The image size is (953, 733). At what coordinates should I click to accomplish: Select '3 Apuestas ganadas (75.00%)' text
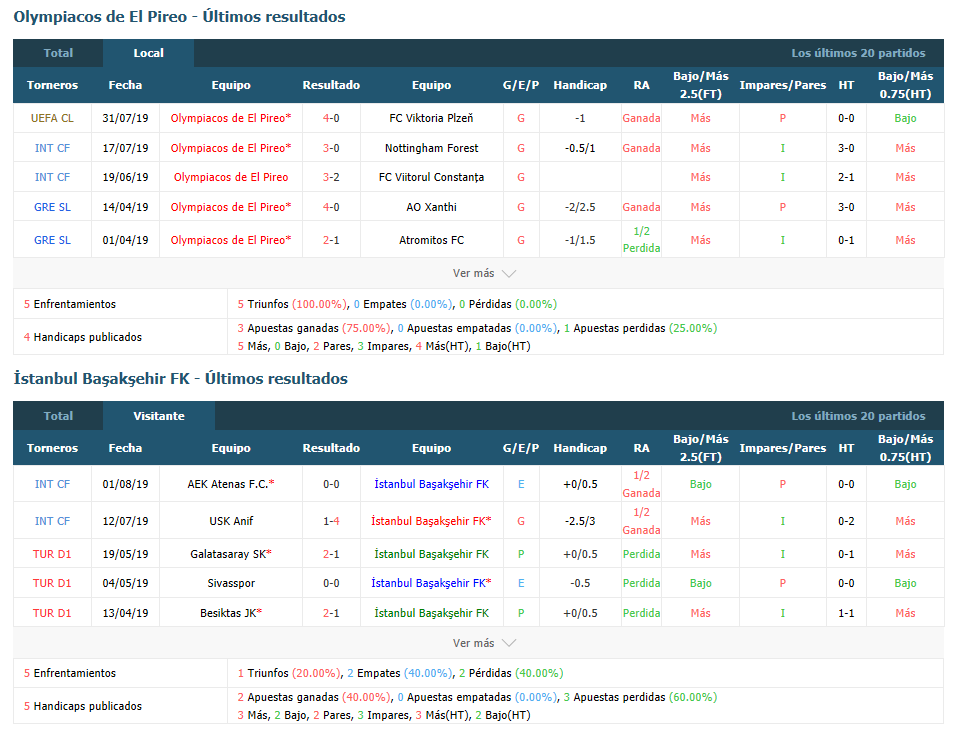(x=314, y=328)
